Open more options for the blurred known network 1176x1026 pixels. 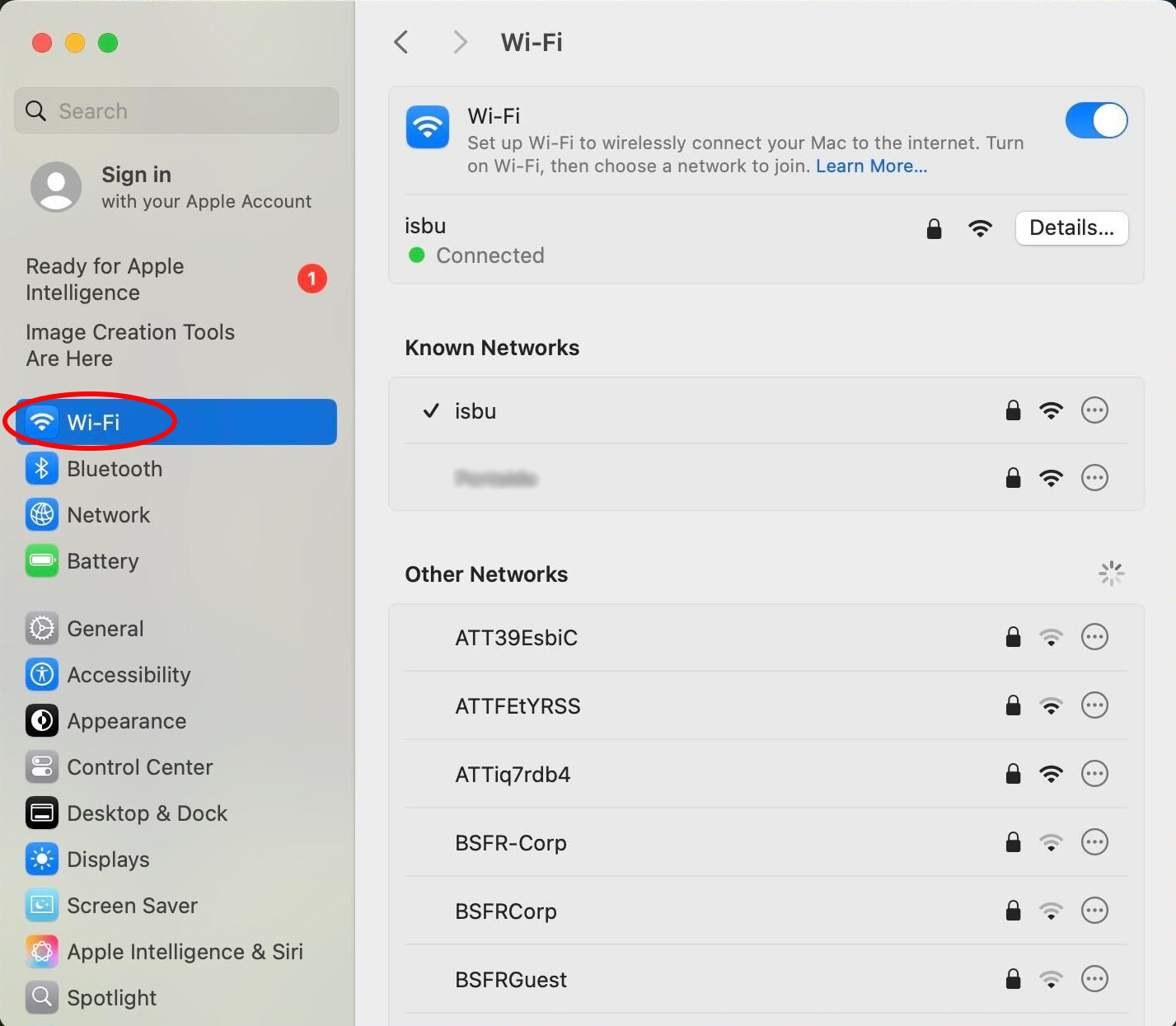point(1094,478)
